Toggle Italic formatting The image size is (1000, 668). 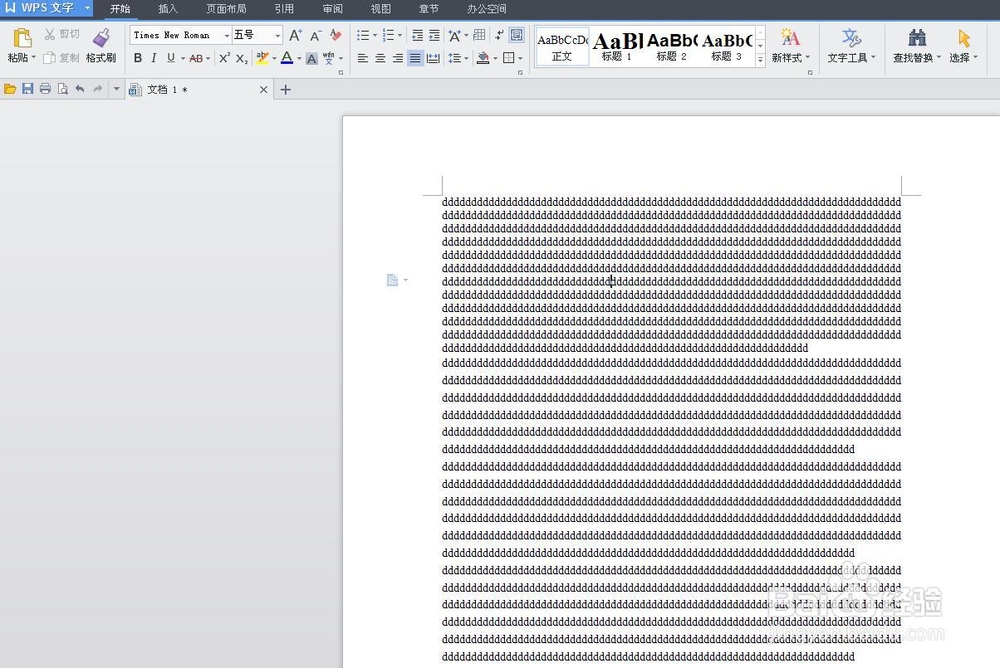click(x=154, y=58)
